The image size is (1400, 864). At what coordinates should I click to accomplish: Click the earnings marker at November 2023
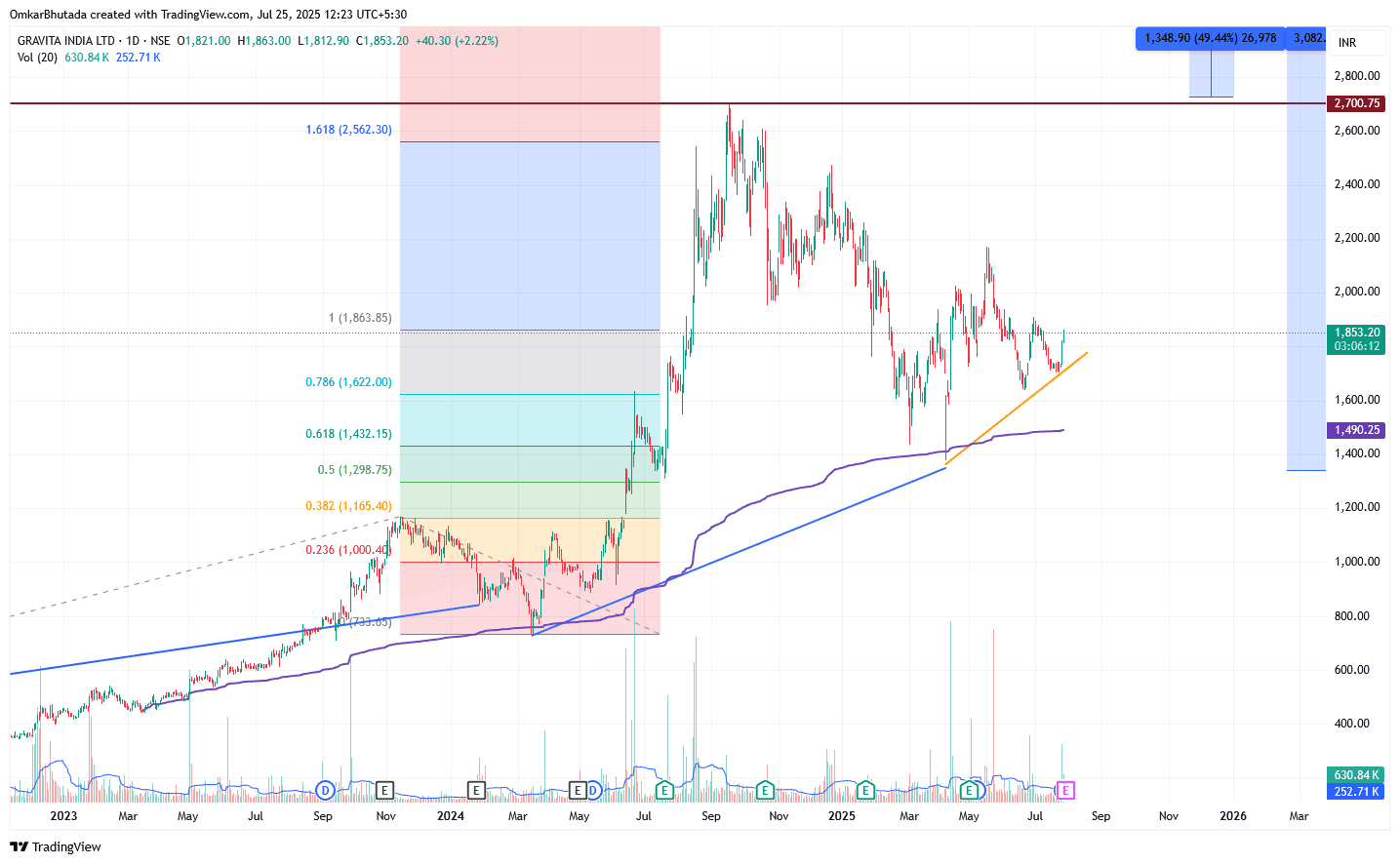click(x=385, y=790)
